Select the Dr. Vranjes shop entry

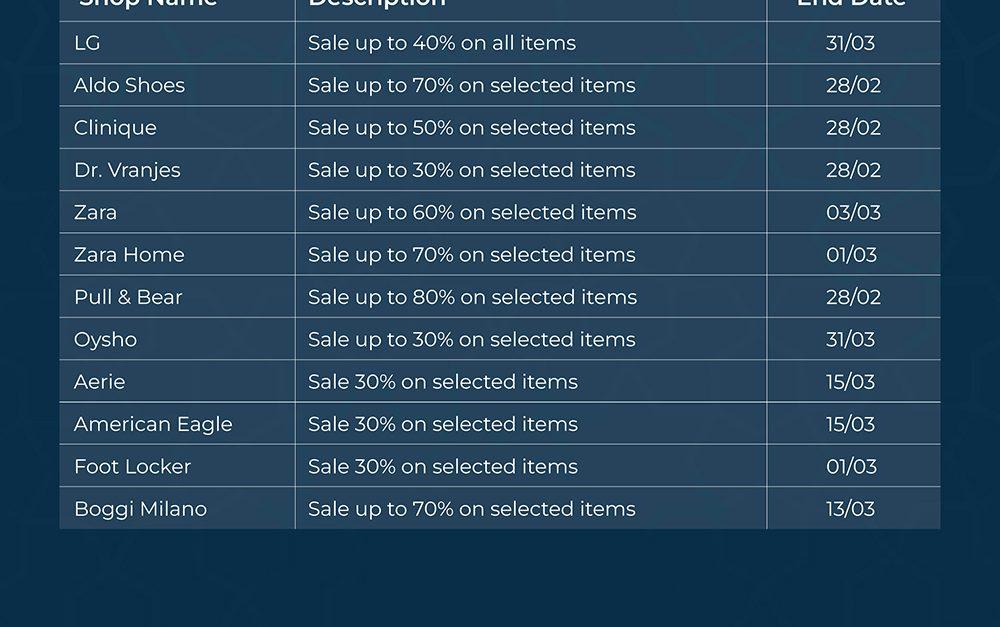click(127, 170)
